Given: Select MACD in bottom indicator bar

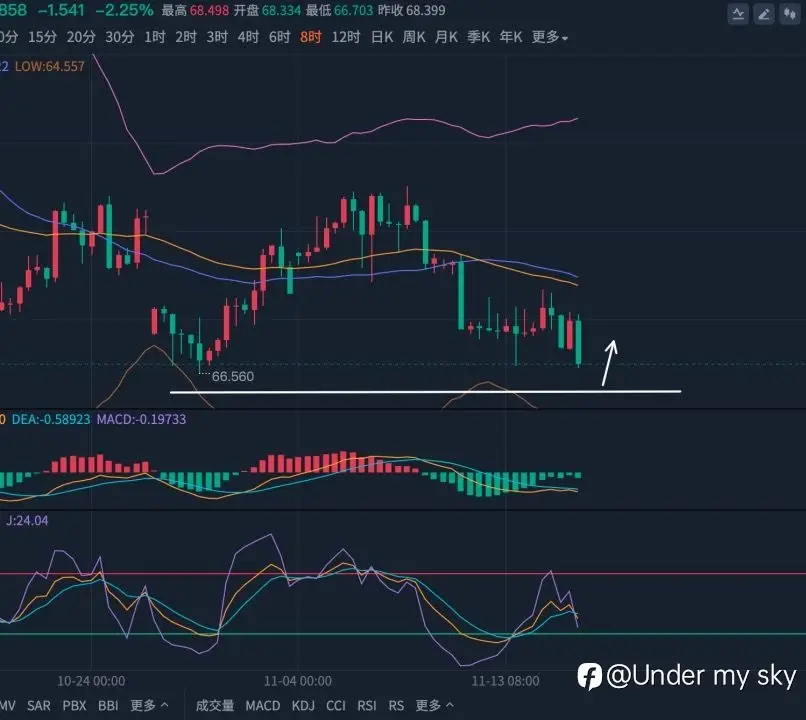Looking at the screenshot, I should pyautogui.click(x=263, y=706).
